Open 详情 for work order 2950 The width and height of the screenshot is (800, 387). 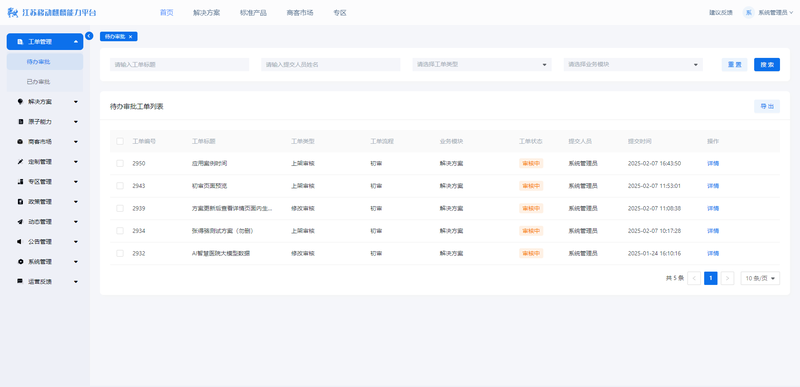pyautogui.click(x=713, y=164)
